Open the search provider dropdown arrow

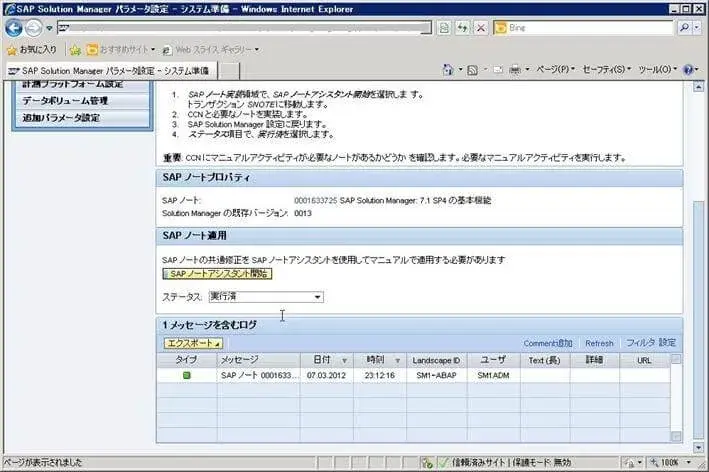[x=697, y=28]
